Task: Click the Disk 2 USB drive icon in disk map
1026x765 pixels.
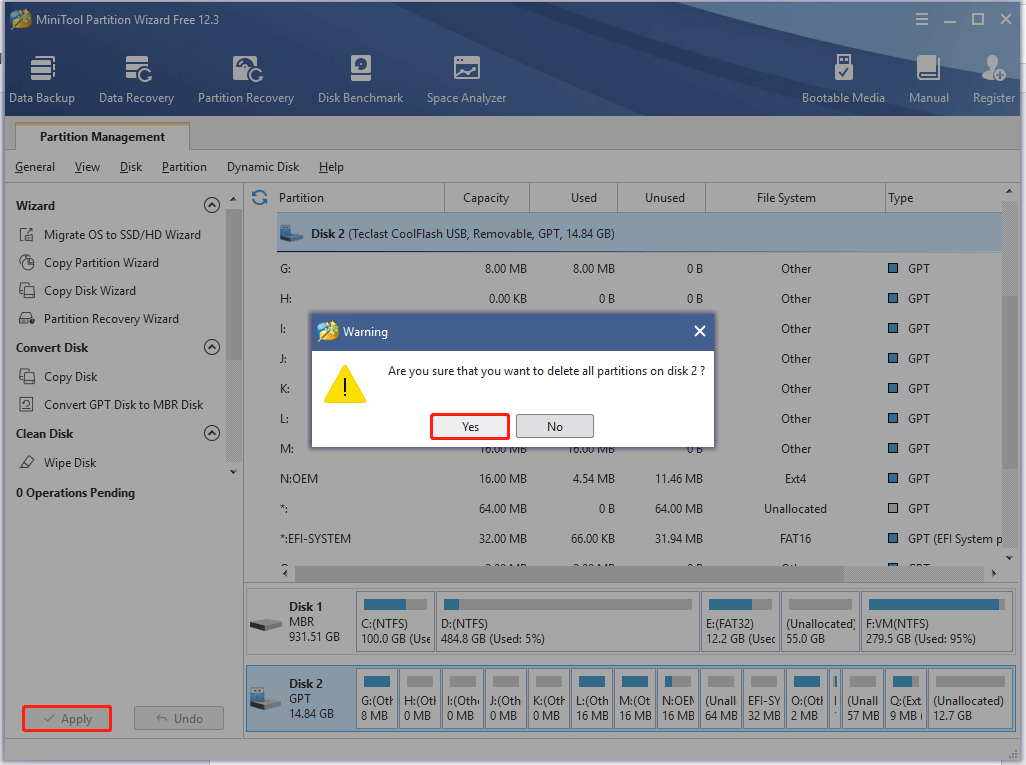Action: coord(266,698)
